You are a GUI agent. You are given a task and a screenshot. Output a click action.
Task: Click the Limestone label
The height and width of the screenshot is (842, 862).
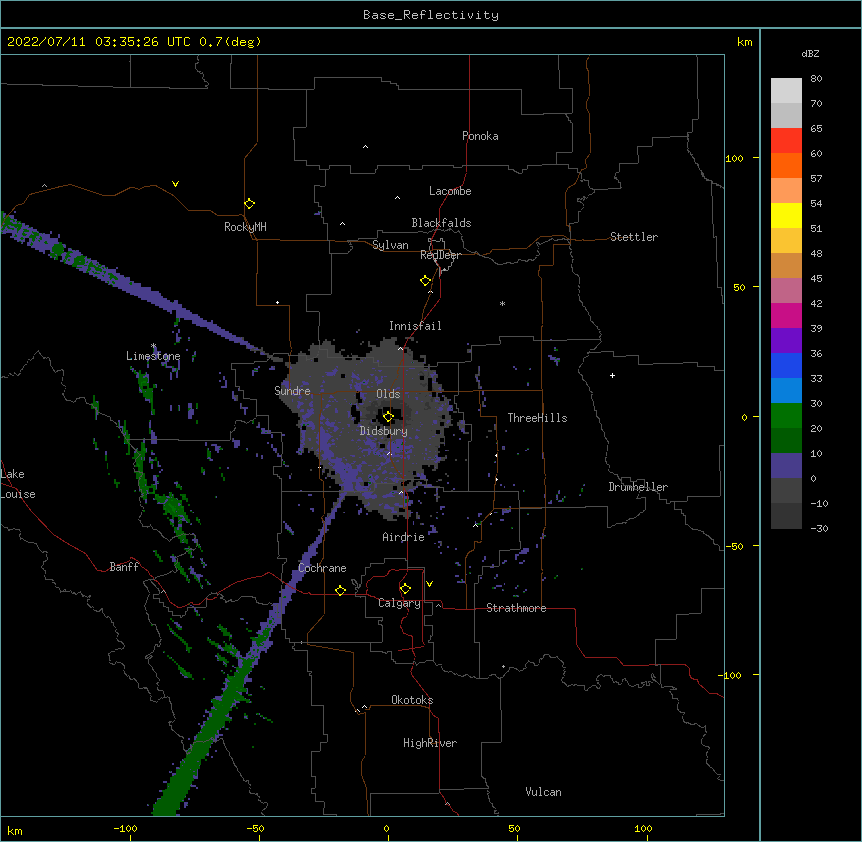click(x=153, y=356)
